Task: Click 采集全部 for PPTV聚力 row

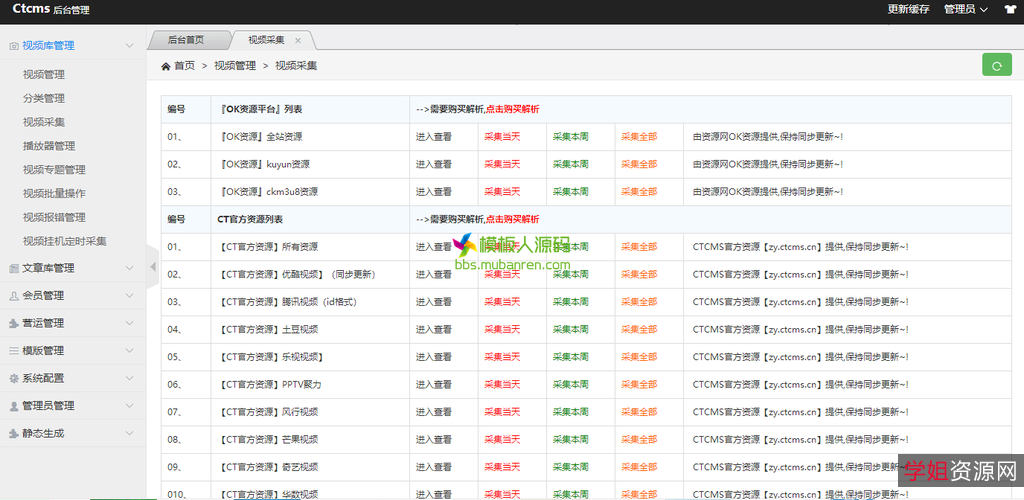Action: (639, 384)
